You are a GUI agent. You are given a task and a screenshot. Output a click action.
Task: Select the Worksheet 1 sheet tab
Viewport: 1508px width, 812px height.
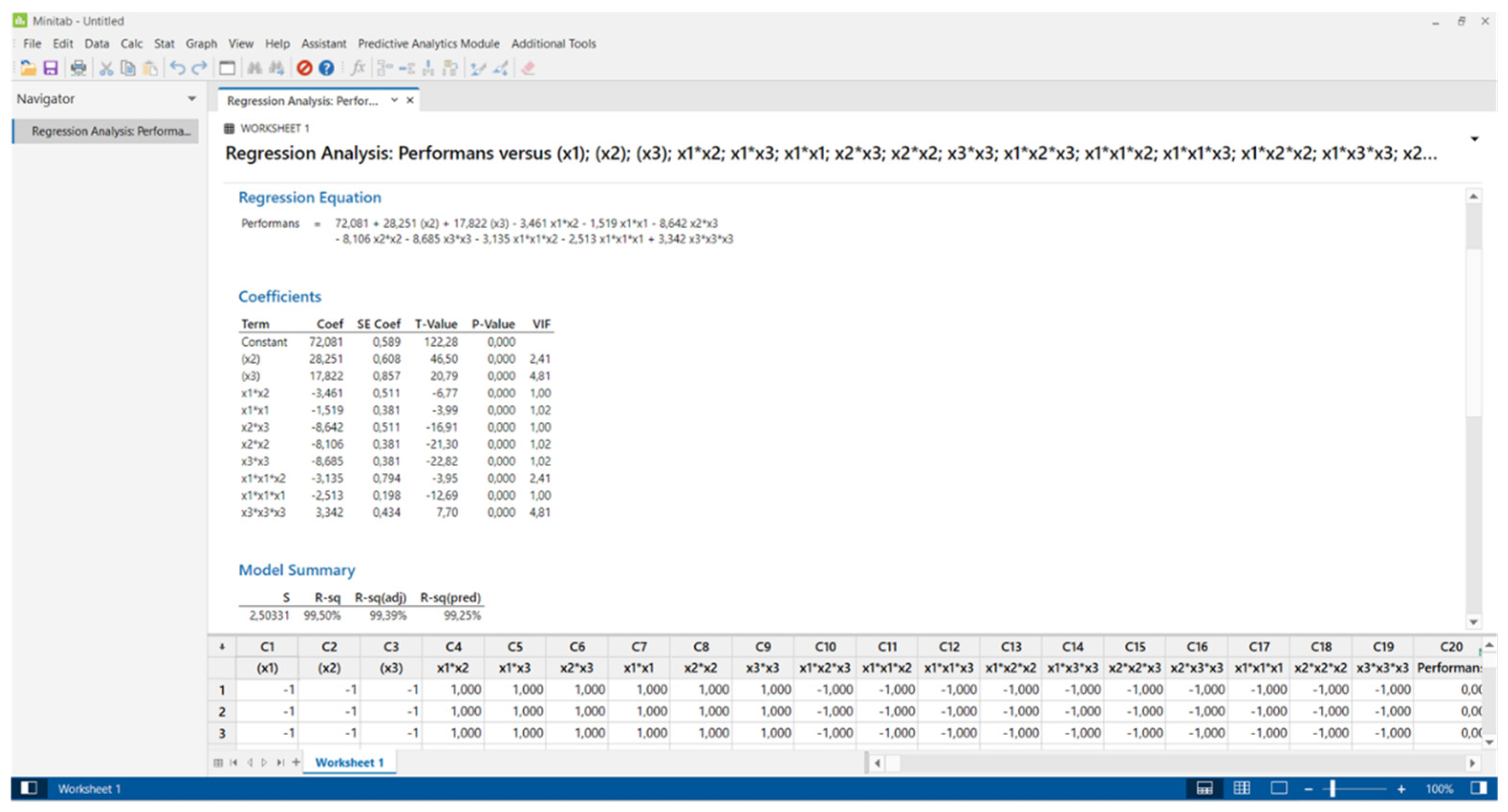click(x=349, y=762)
